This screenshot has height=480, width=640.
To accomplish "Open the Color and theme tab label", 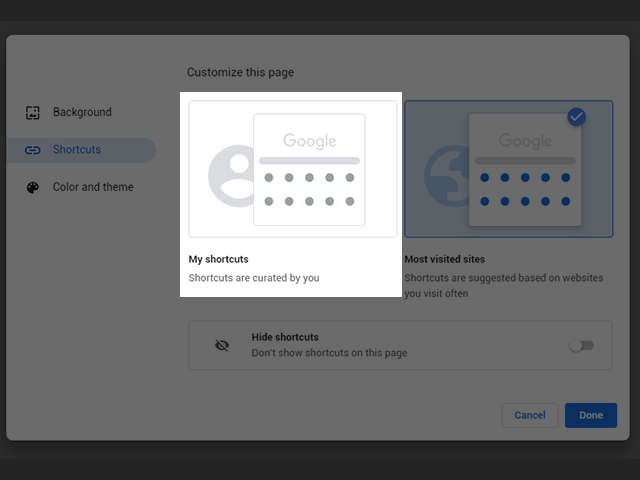I will (93, 187).
